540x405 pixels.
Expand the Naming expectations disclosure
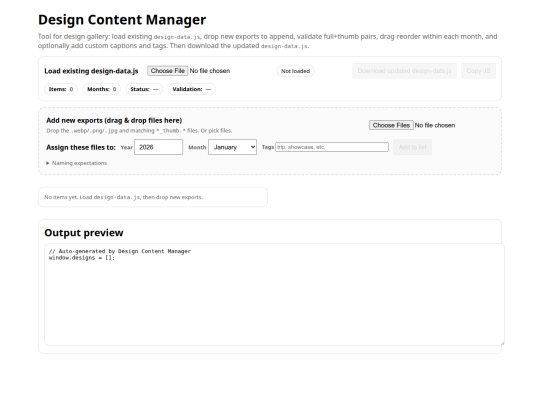coord(76,163)
